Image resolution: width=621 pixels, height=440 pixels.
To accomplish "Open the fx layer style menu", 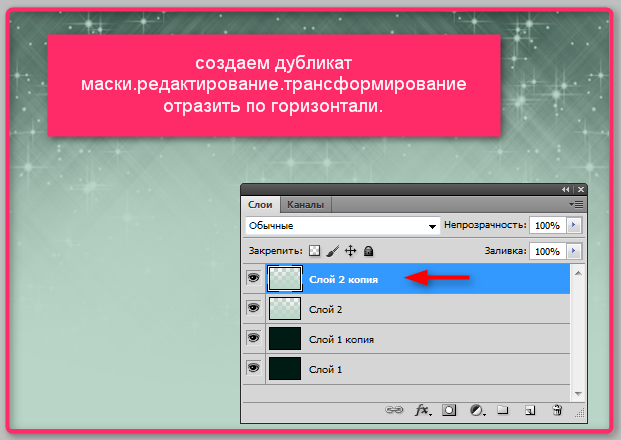I will (423, 410).
